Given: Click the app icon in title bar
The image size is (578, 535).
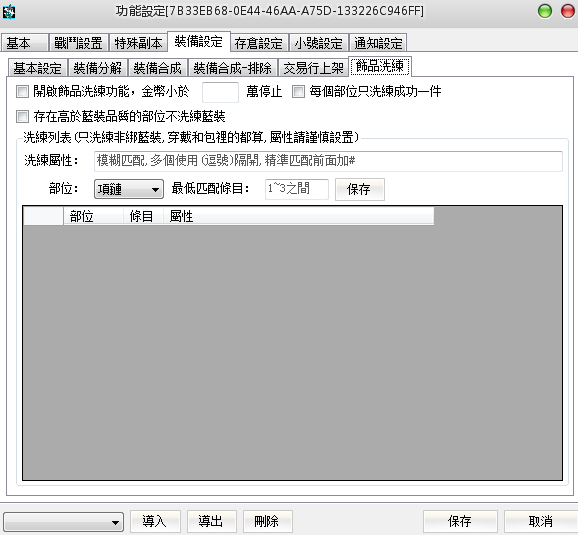Looking at the screenshot, I should pos(9,11).
